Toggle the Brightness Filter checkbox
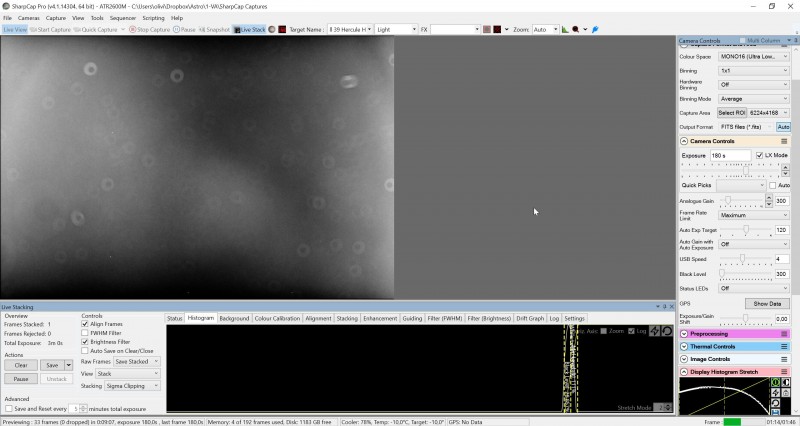 point(85,342)
